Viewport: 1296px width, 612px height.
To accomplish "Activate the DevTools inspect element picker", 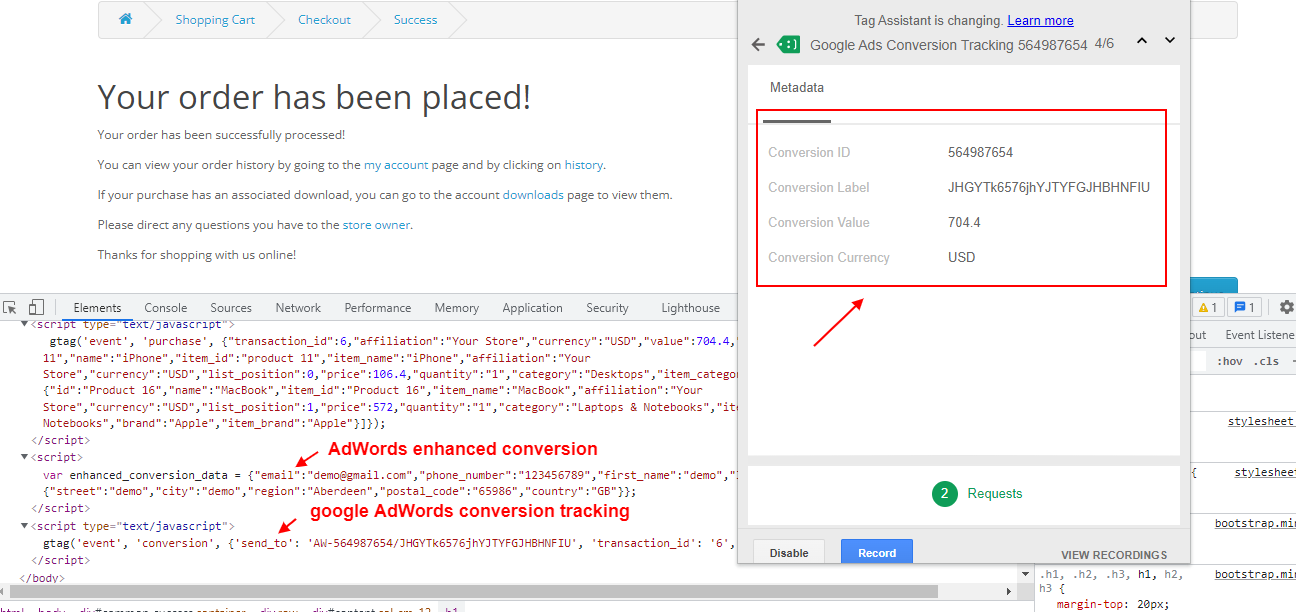I will click(10, 308).
